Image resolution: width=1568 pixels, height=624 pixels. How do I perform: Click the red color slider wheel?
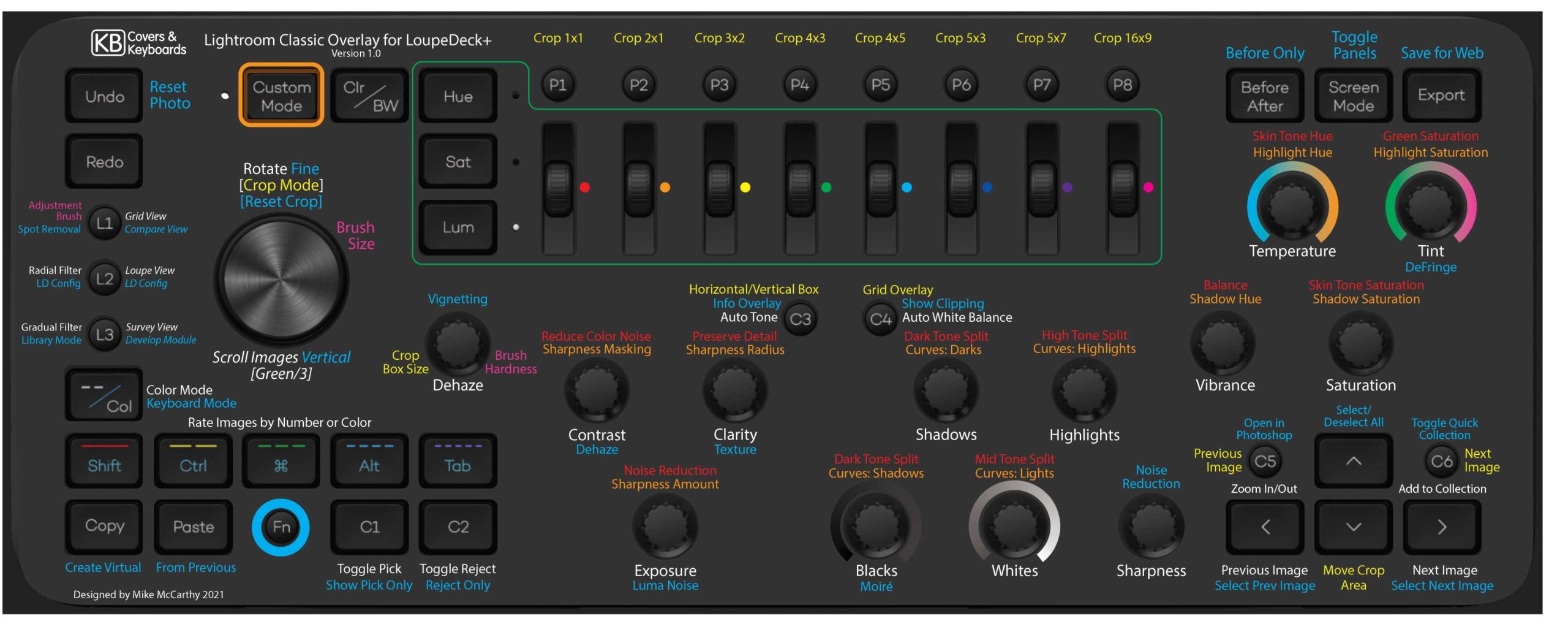[558, 188]
